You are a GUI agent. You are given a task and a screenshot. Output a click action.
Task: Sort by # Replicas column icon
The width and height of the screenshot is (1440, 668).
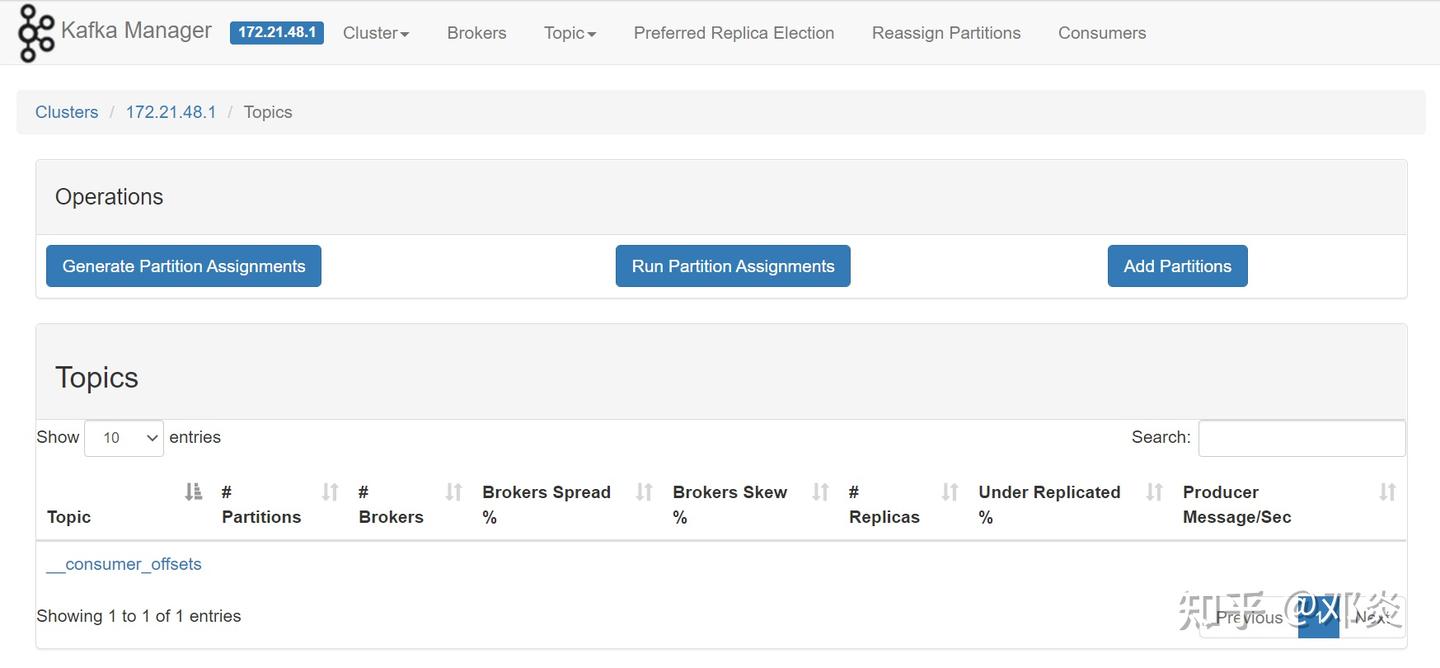pos(950,492)
